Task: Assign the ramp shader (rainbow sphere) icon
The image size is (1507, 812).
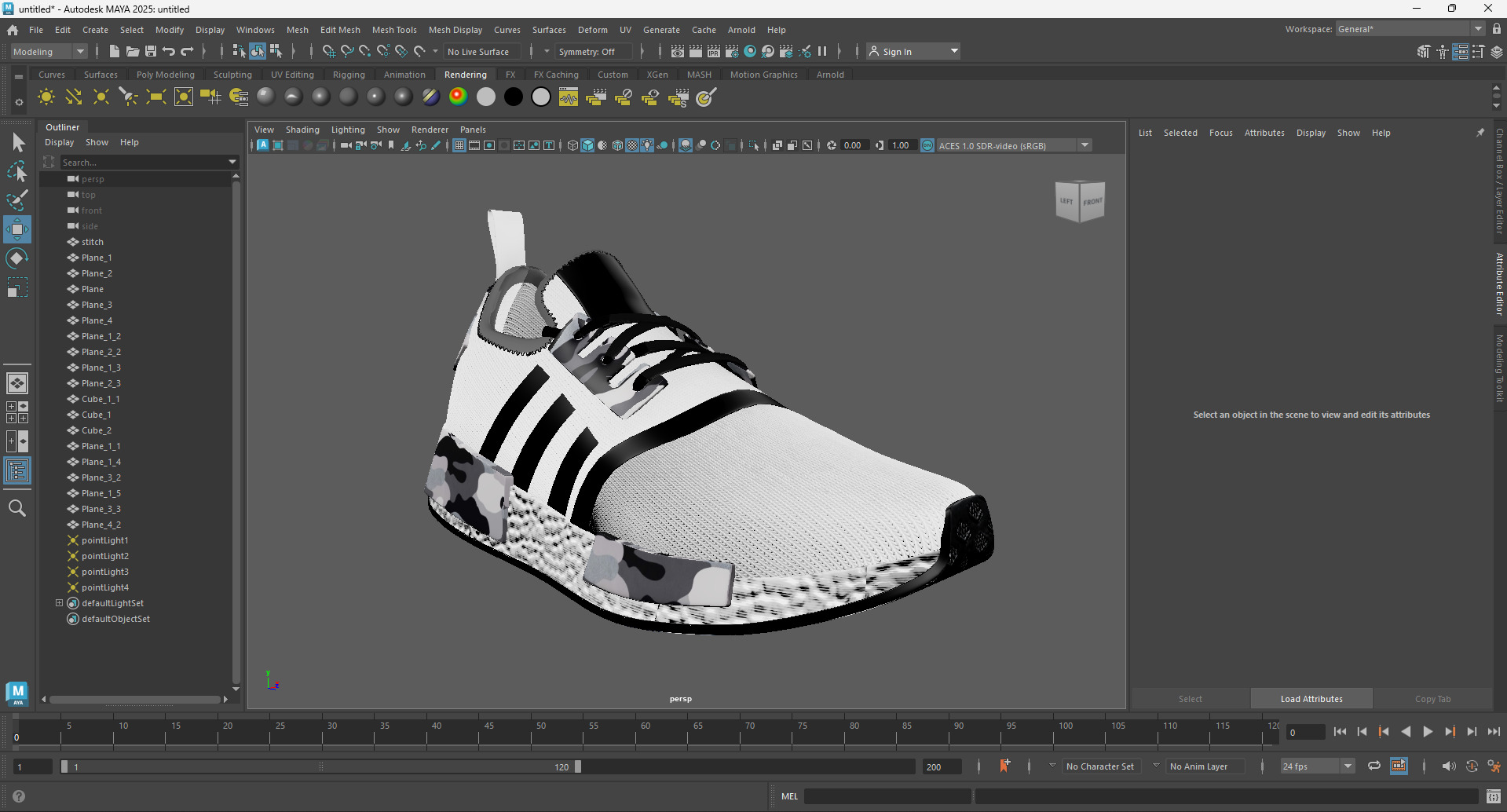Action: point(459,97)
